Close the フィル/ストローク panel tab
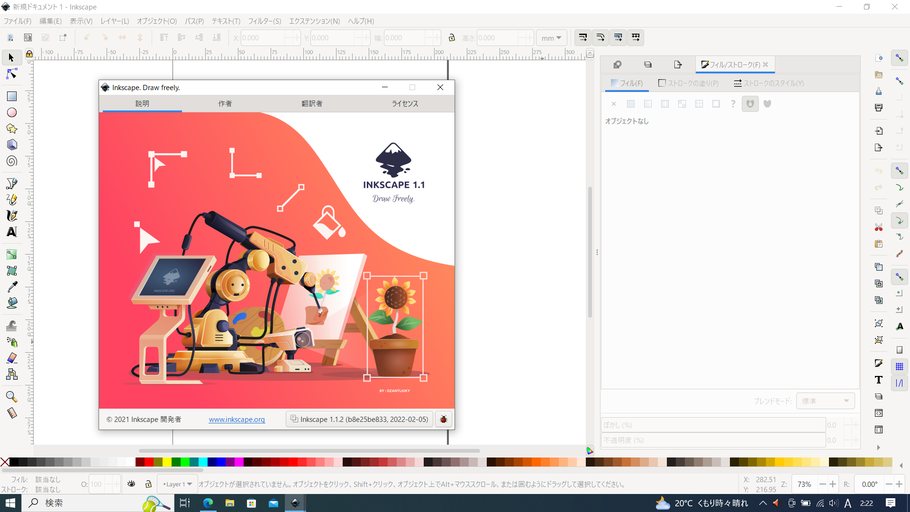This screenshot has width=910, height=512. pos(765,64)
